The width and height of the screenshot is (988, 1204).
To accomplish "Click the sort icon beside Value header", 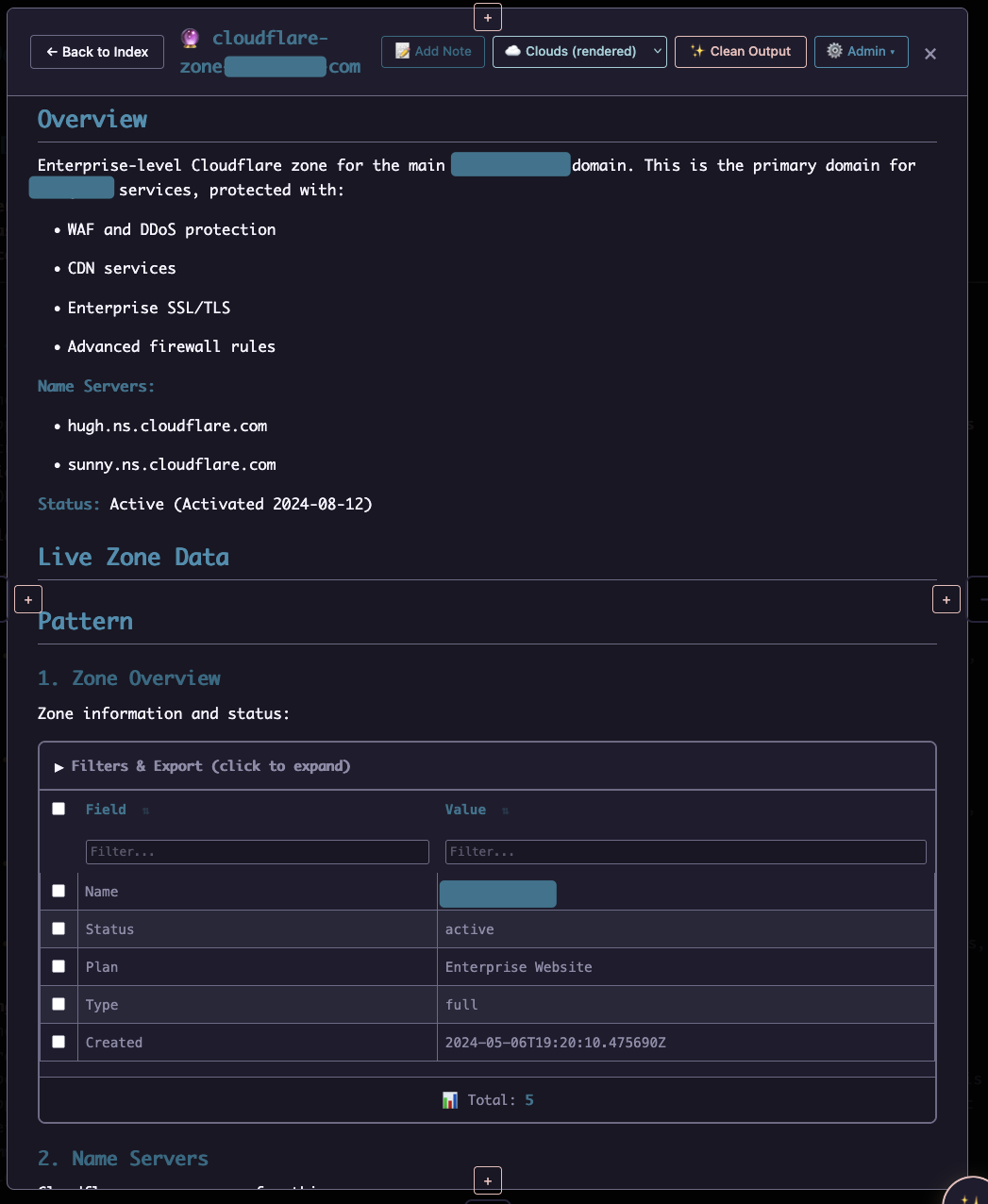I will coord(505,811).
